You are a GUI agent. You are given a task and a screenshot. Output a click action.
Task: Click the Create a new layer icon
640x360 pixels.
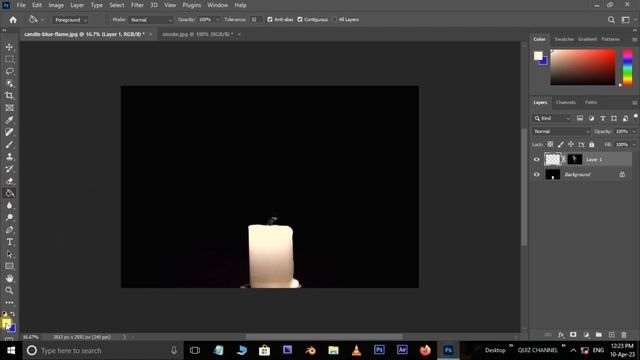click(x=611, y=335)
